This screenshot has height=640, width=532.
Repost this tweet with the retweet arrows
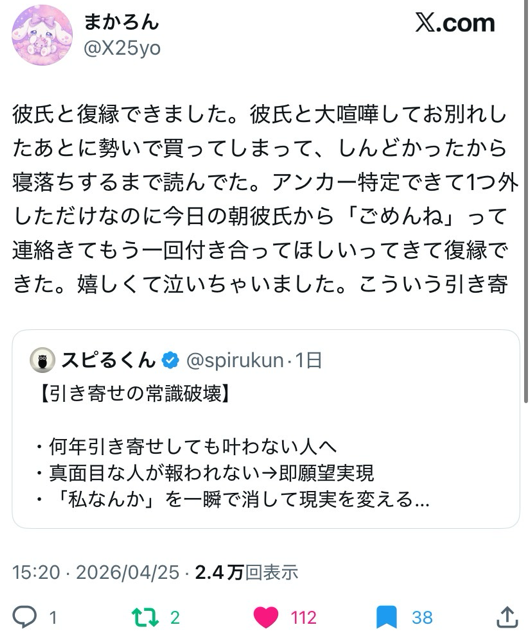click(x=145, y=617)
